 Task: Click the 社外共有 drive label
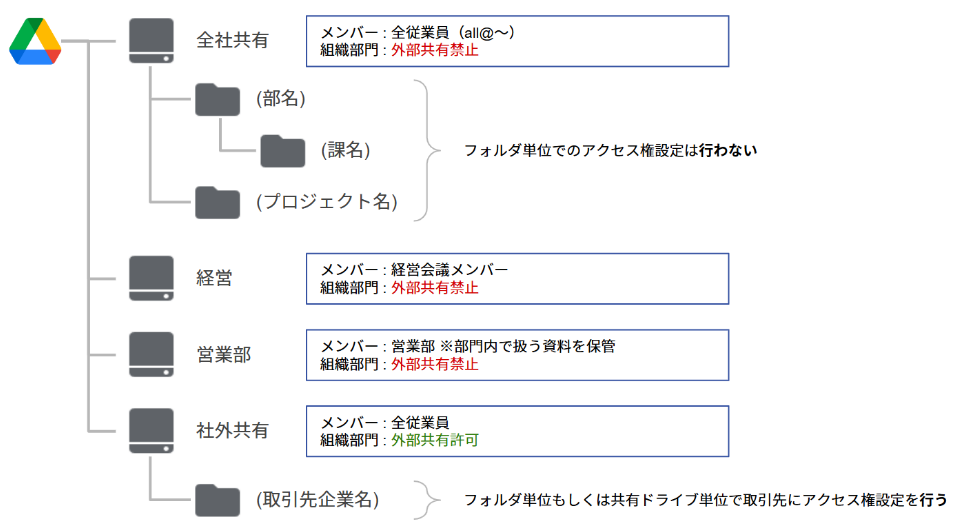point(232,430)
